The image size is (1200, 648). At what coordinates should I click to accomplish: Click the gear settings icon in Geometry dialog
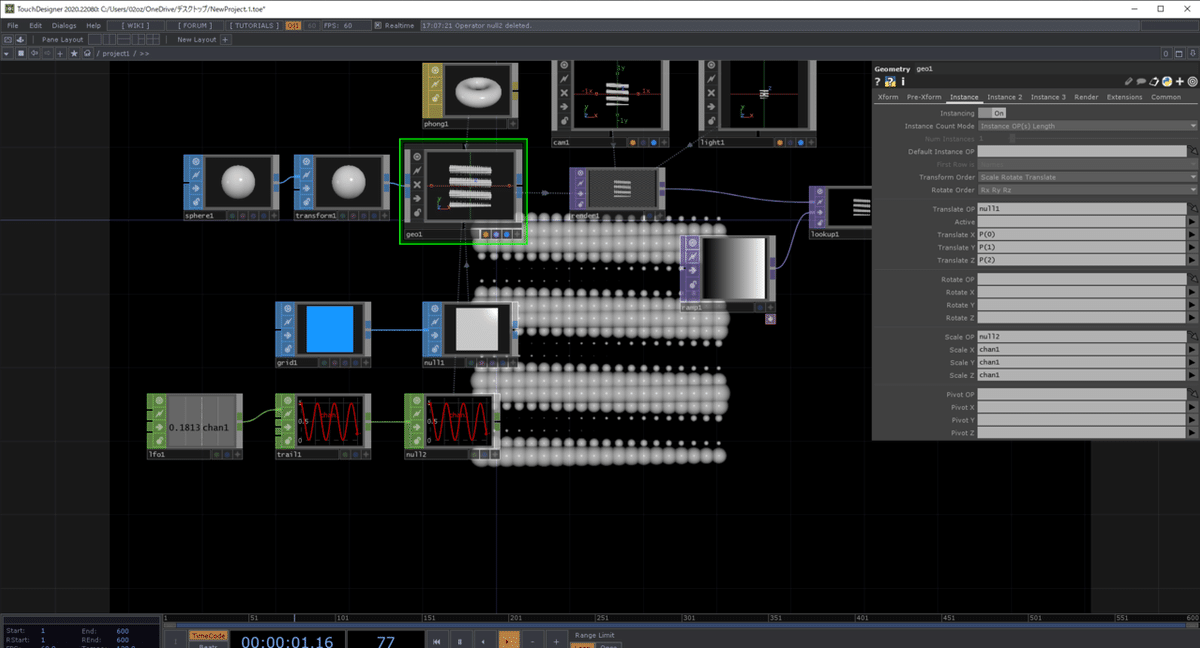pyautogui.click(x=1192, y=80)
